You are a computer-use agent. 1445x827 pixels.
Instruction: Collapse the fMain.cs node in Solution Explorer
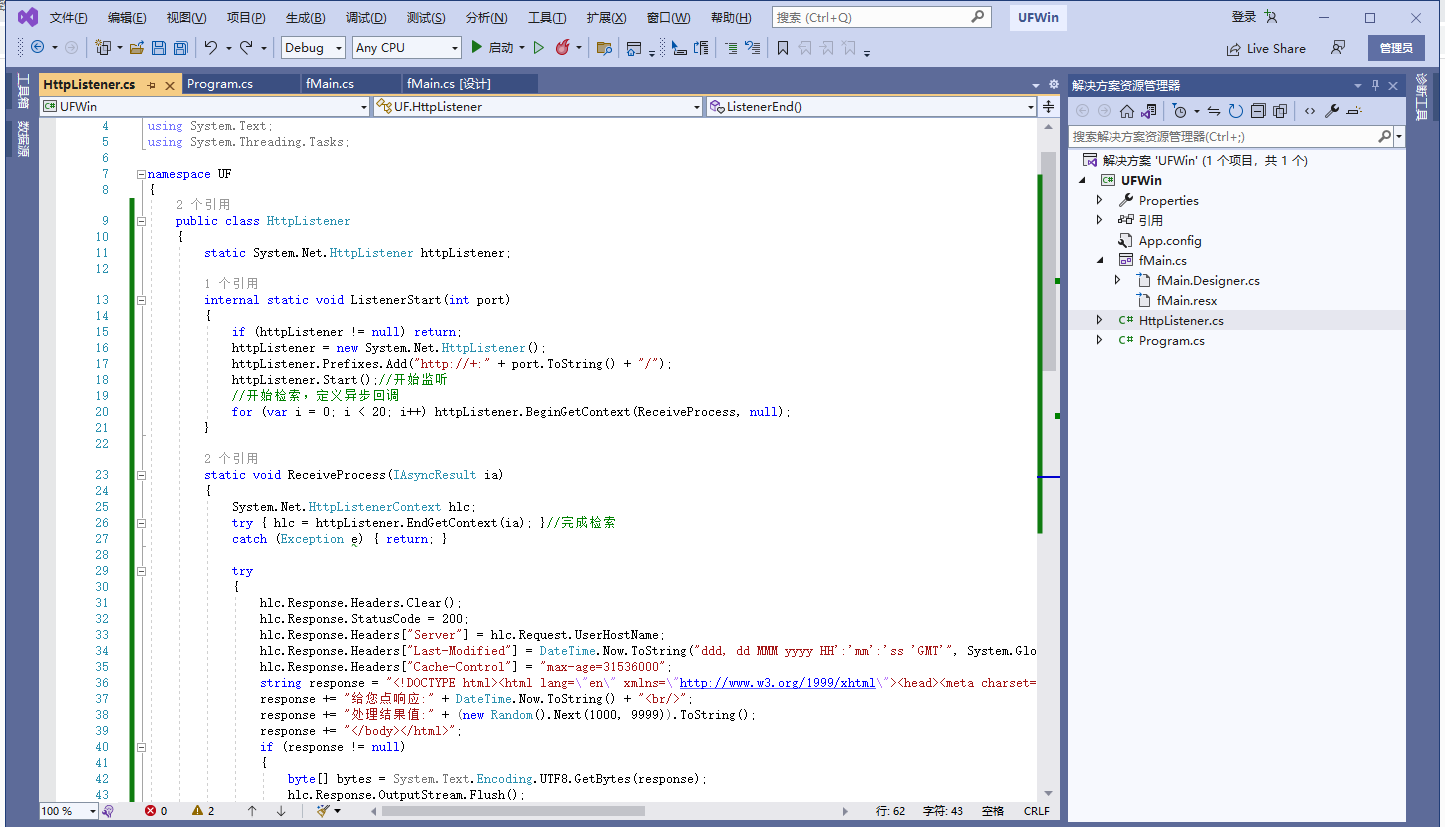pos(1100,260)
